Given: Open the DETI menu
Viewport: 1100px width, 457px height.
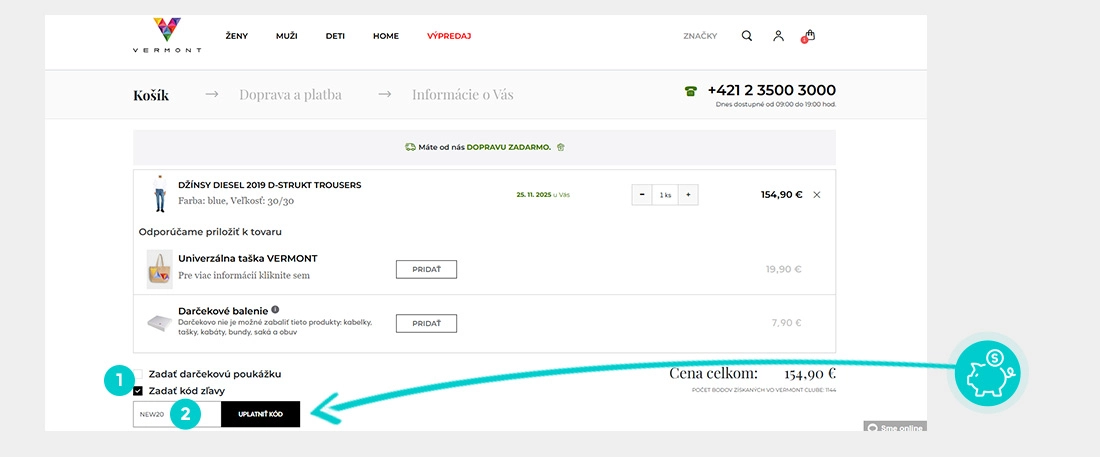Looking at the screenshot, I should tap(335, 37).
